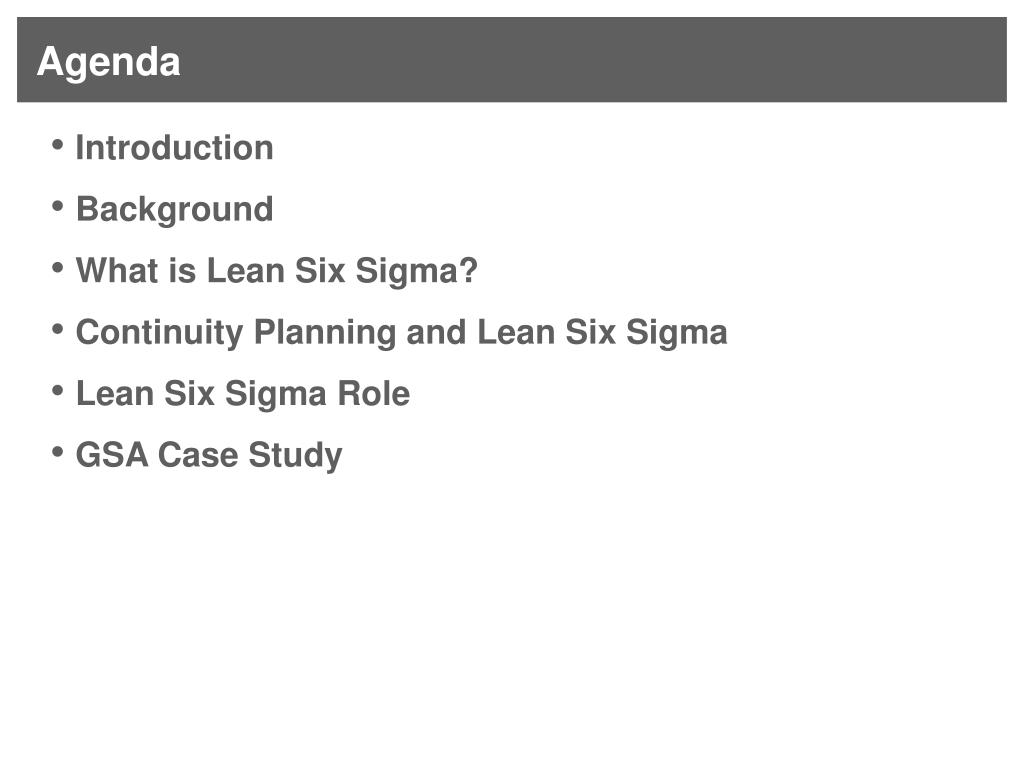
Task: Click the 'What is Lean Six Sigma?' line
Action: point(277,272)
